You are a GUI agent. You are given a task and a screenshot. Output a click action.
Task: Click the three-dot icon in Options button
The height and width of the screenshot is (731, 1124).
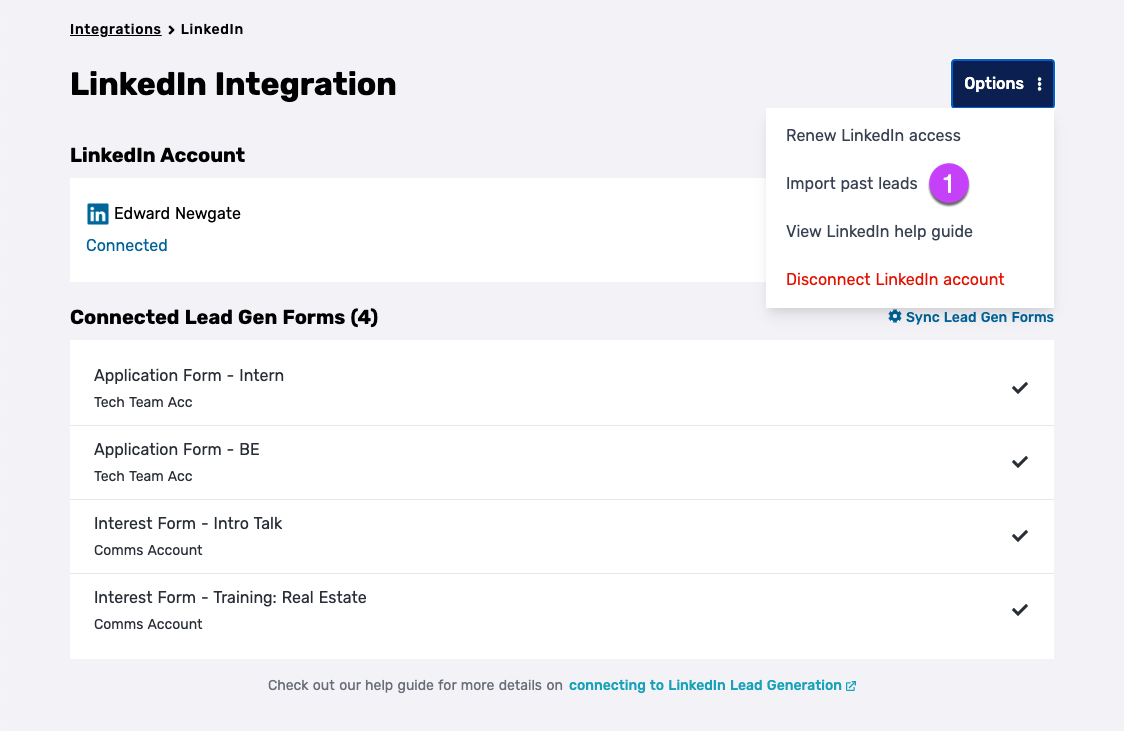click(1039, 84)
